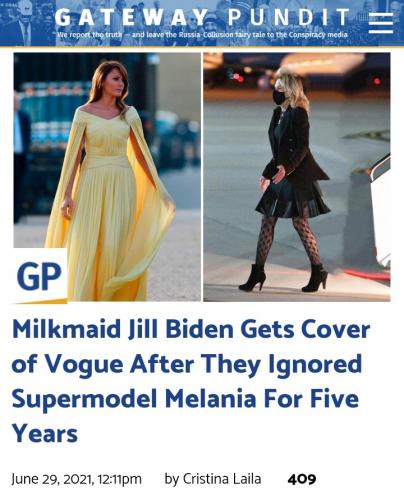Click the 12:11pm timestamp
This screenshot has height=500, width=404.
(x=120, y=479)
